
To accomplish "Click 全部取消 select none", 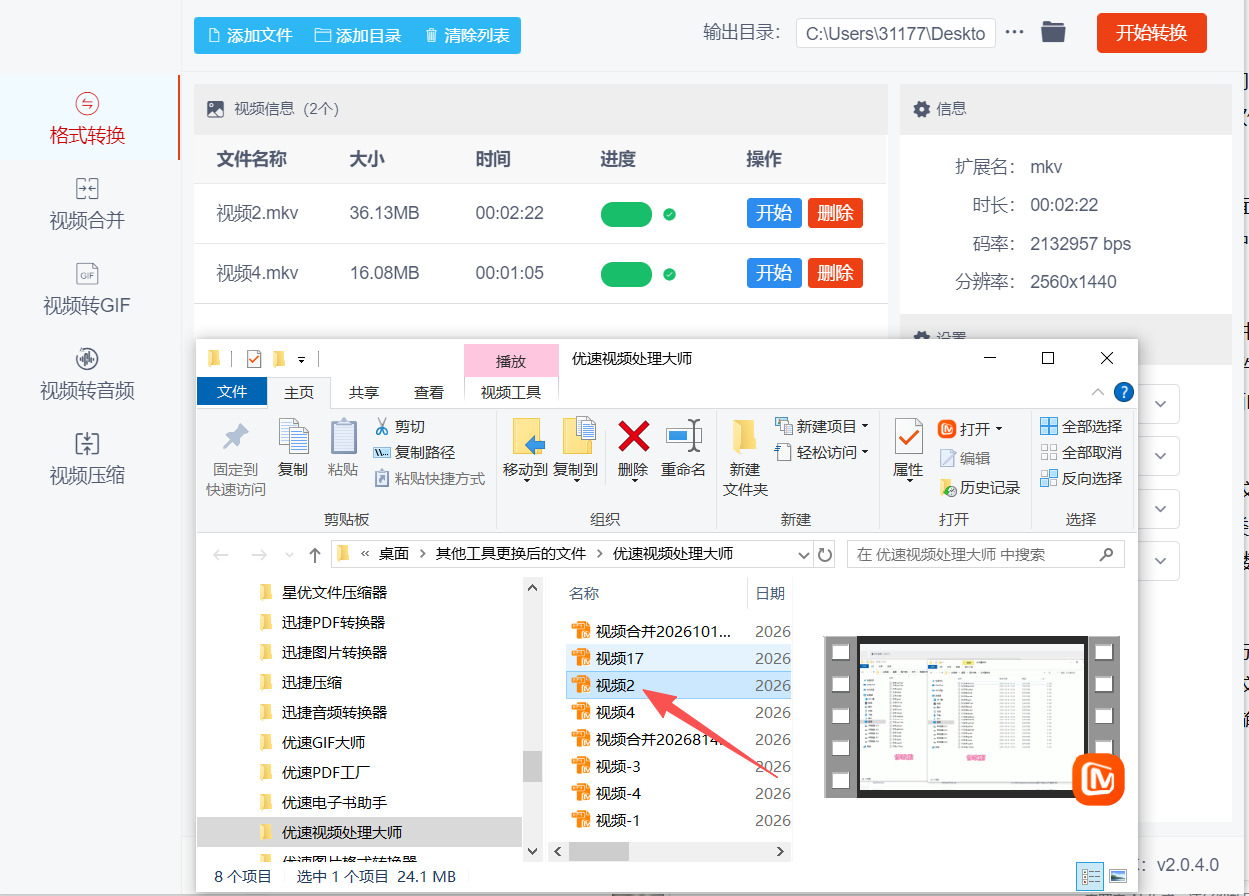I will pos(1081,453).
